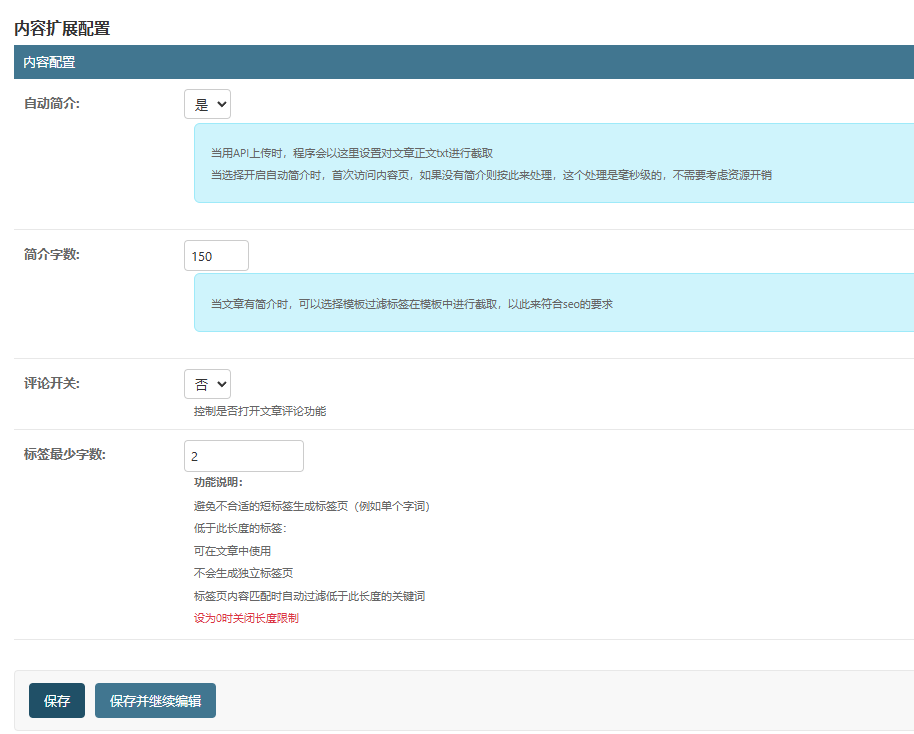
Task: Click the 避免不合适的短标签 description line
Action: tap(312, 506)
